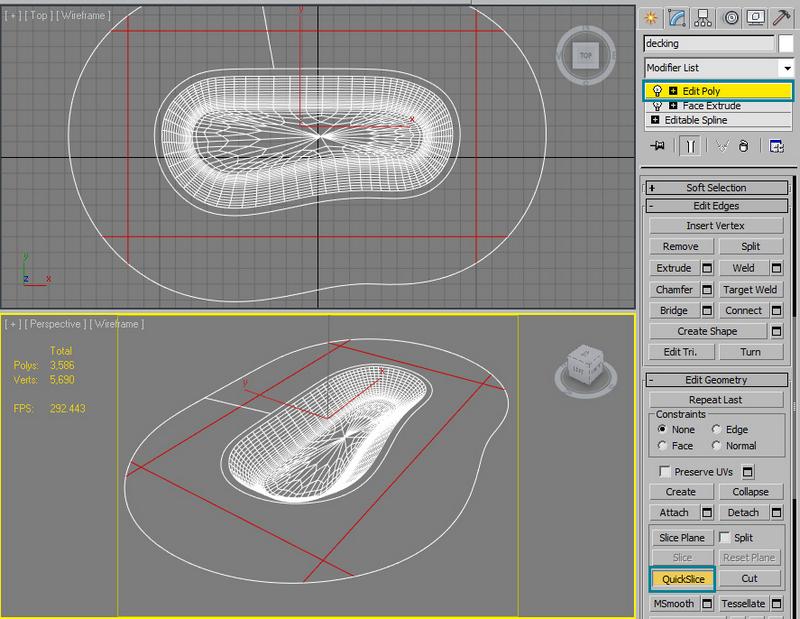Open the Display panel icon
This screenshot has width=800, height=619.
758,17
